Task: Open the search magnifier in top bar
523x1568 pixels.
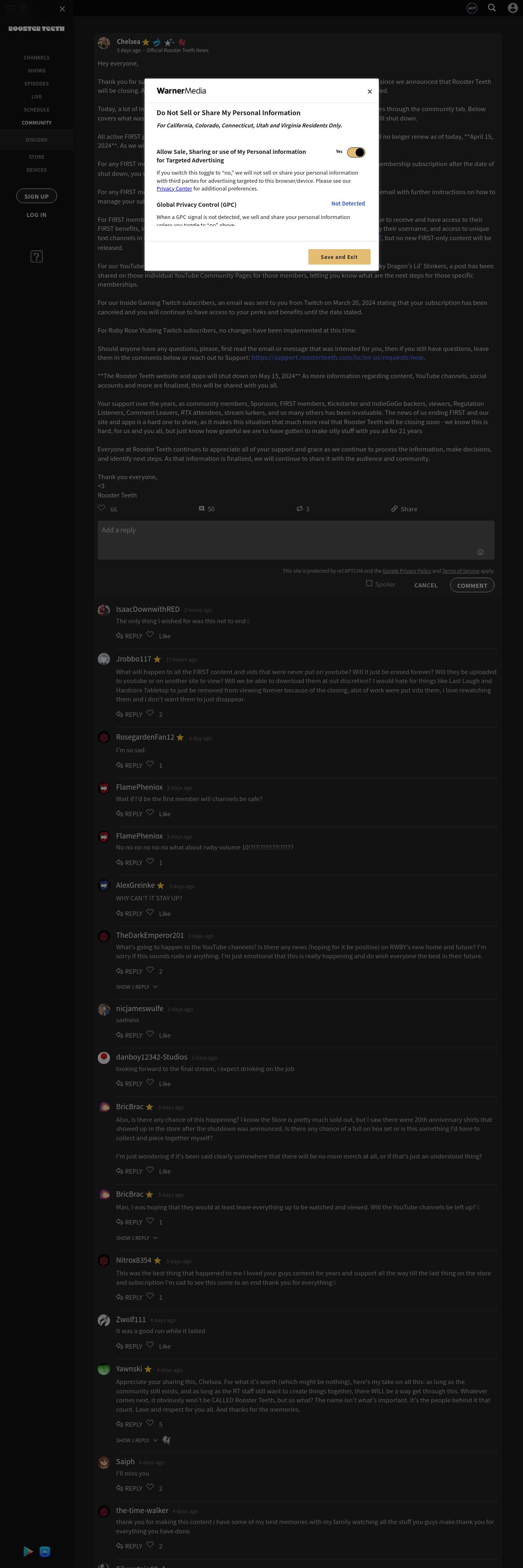Action: (491, 8)
